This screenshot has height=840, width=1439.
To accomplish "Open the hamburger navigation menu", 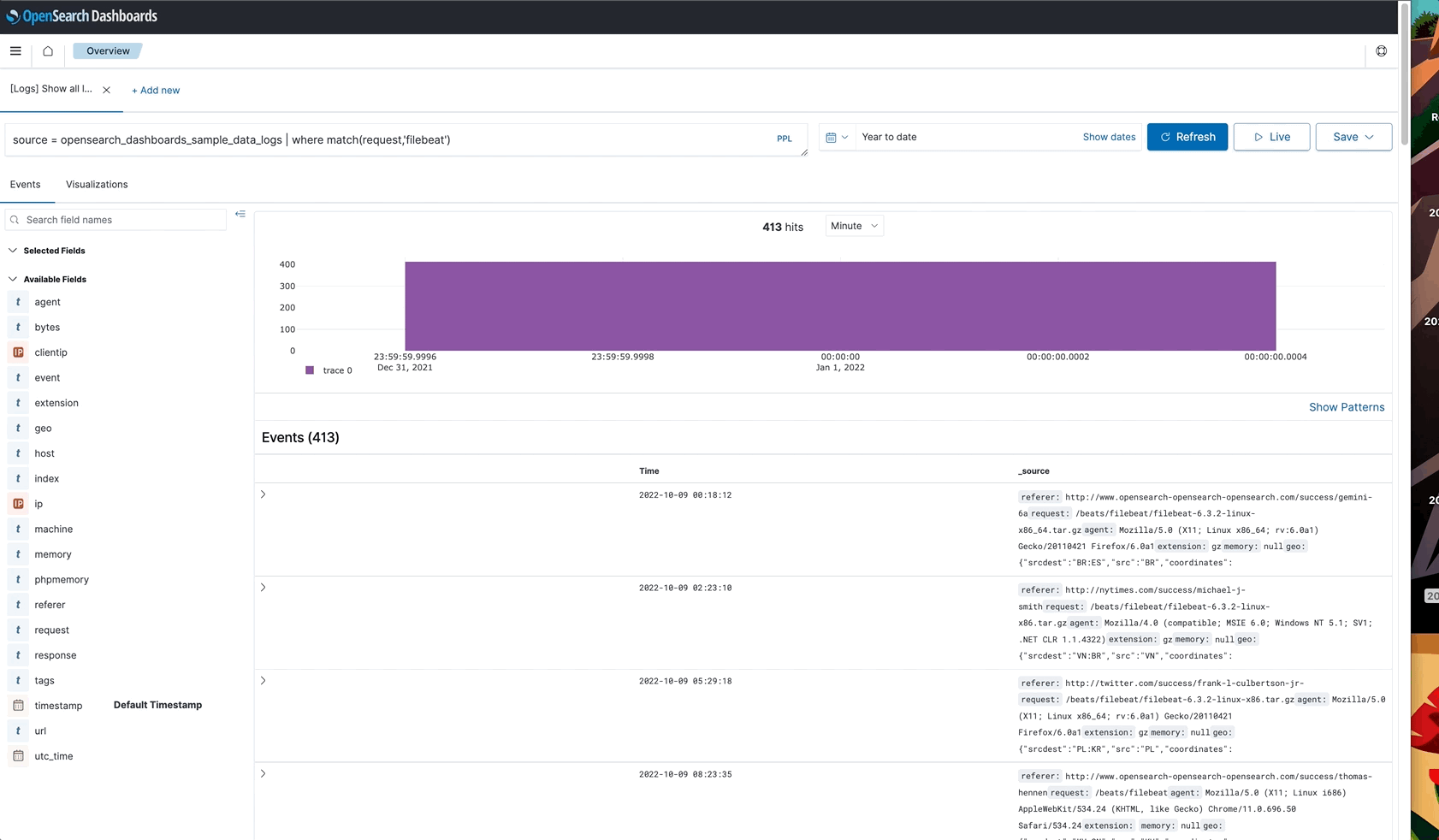I will [x=15, y=51].
